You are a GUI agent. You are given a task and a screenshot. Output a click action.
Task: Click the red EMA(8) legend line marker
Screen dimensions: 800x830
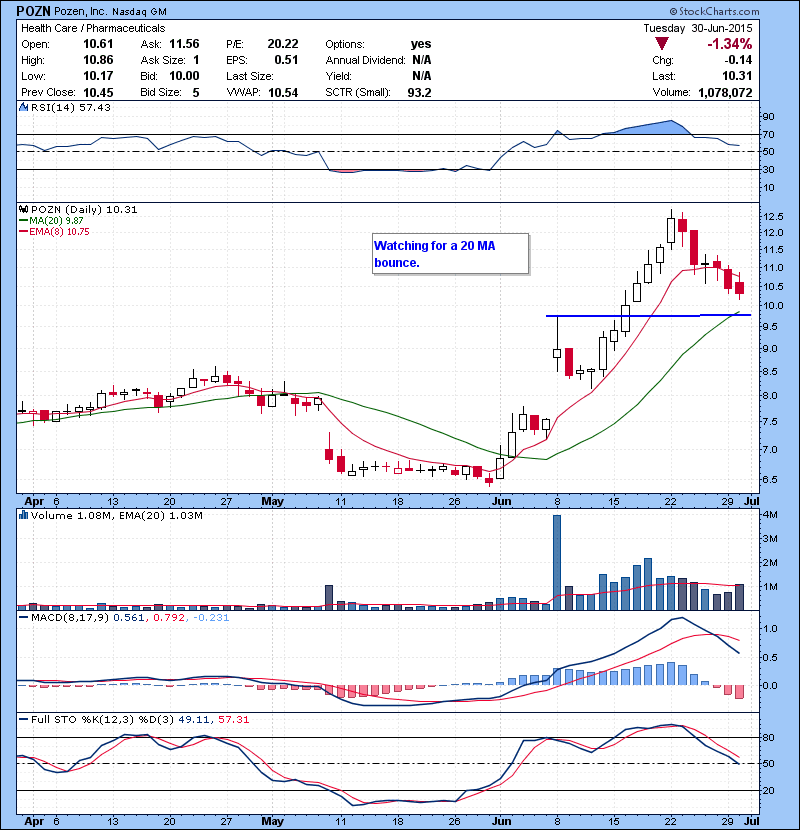(24, 232)
